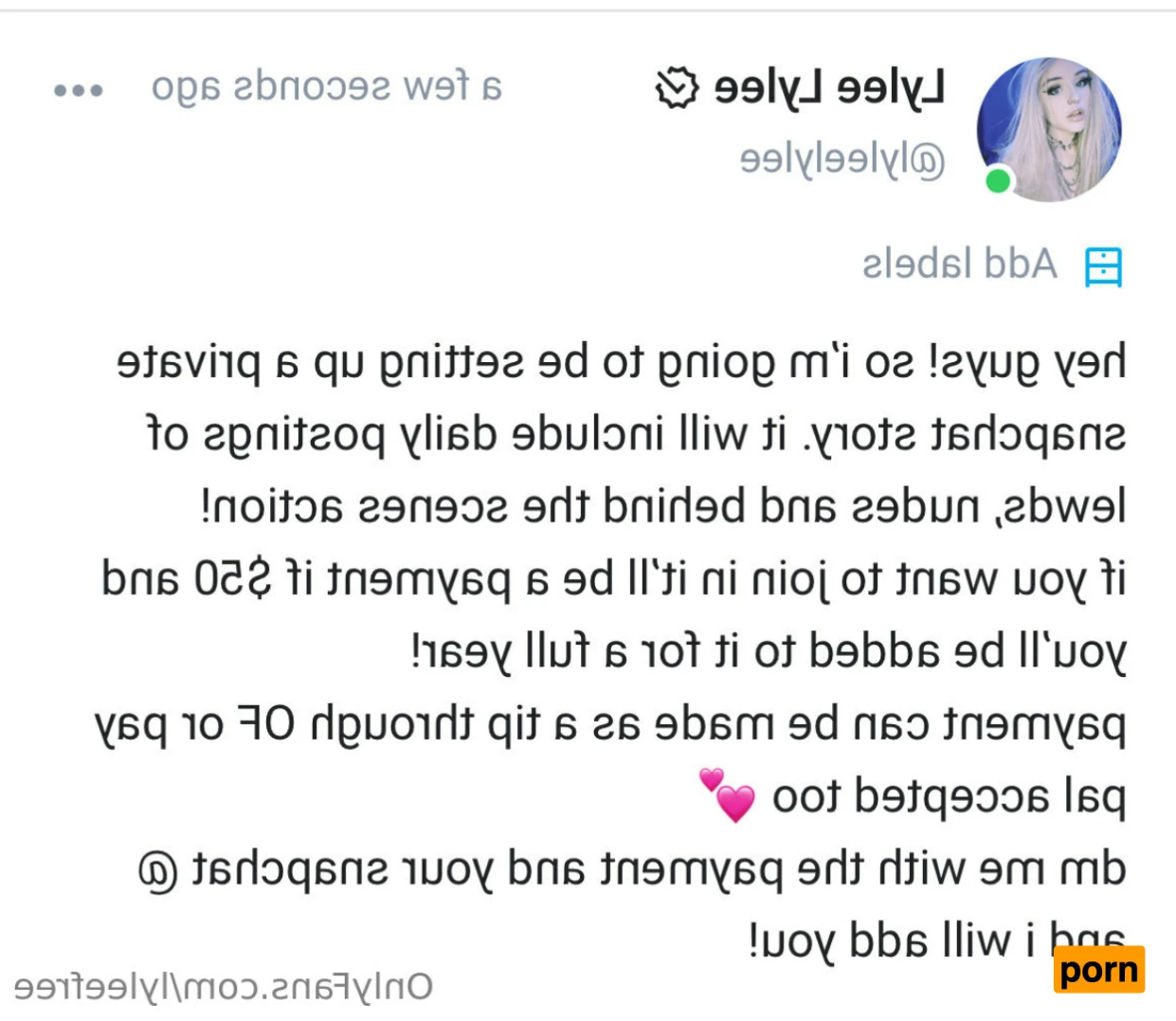
Task: Click the 'a few seconds ago' timestamp
Action: tap(327, 88)
